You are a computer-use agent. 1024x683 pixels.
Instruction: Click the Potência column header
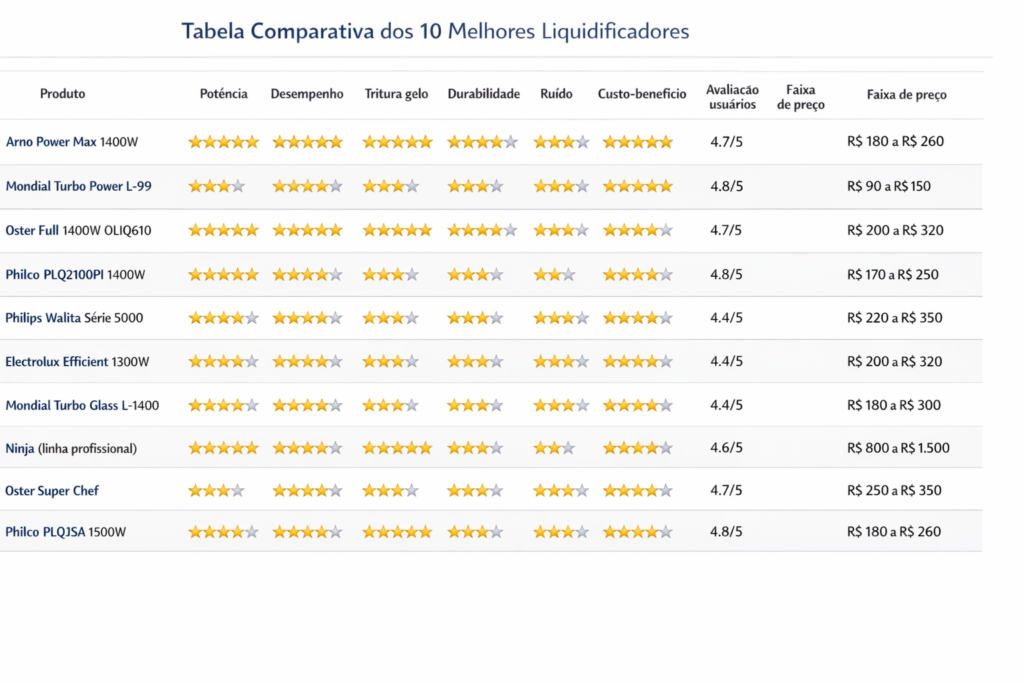(x=224, y=94)
